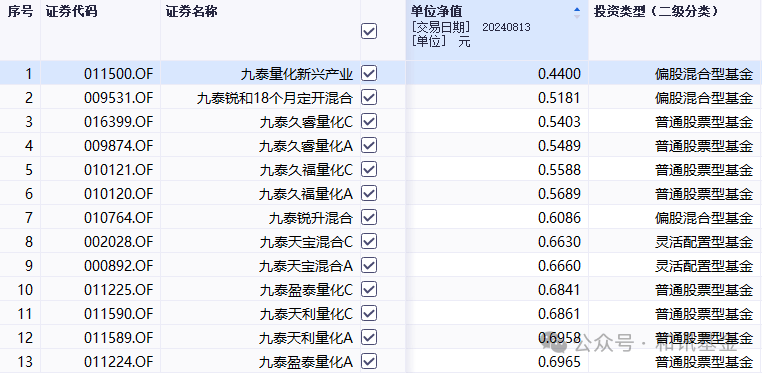Click 偏股混合型基金 in row 7
This screenshot has height=373, width=762.
pyautogui.click(x=704, y=218)
